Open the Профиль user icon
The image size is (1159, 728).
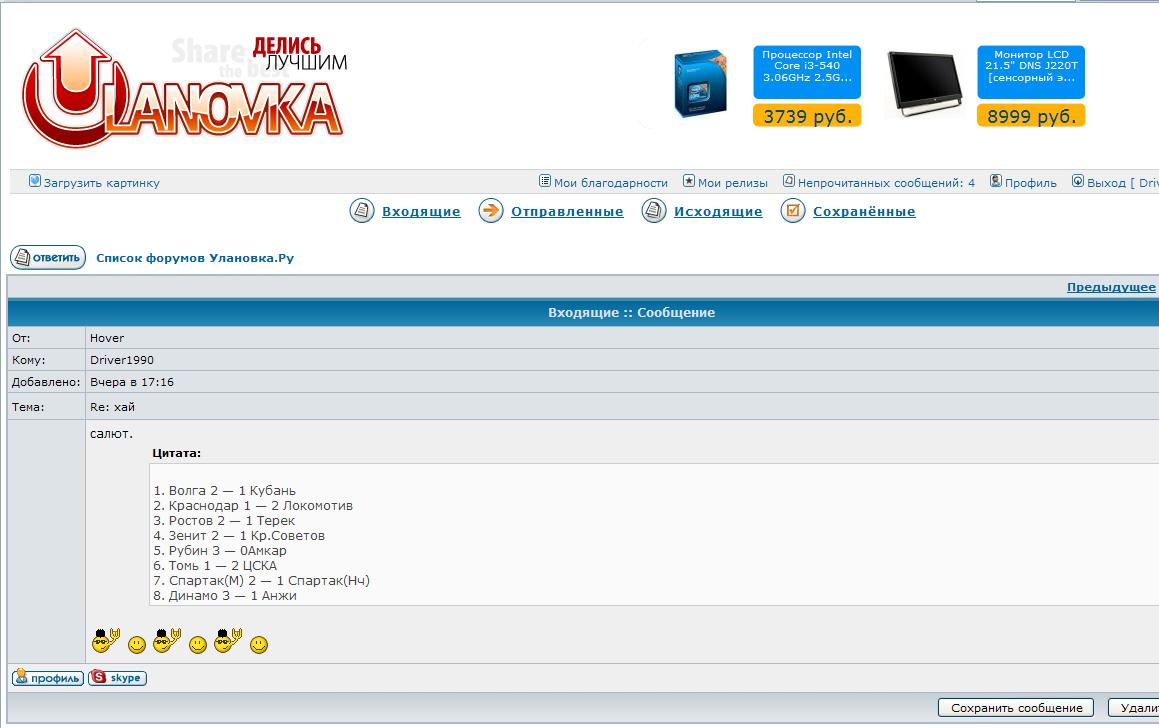click(995, 181)
